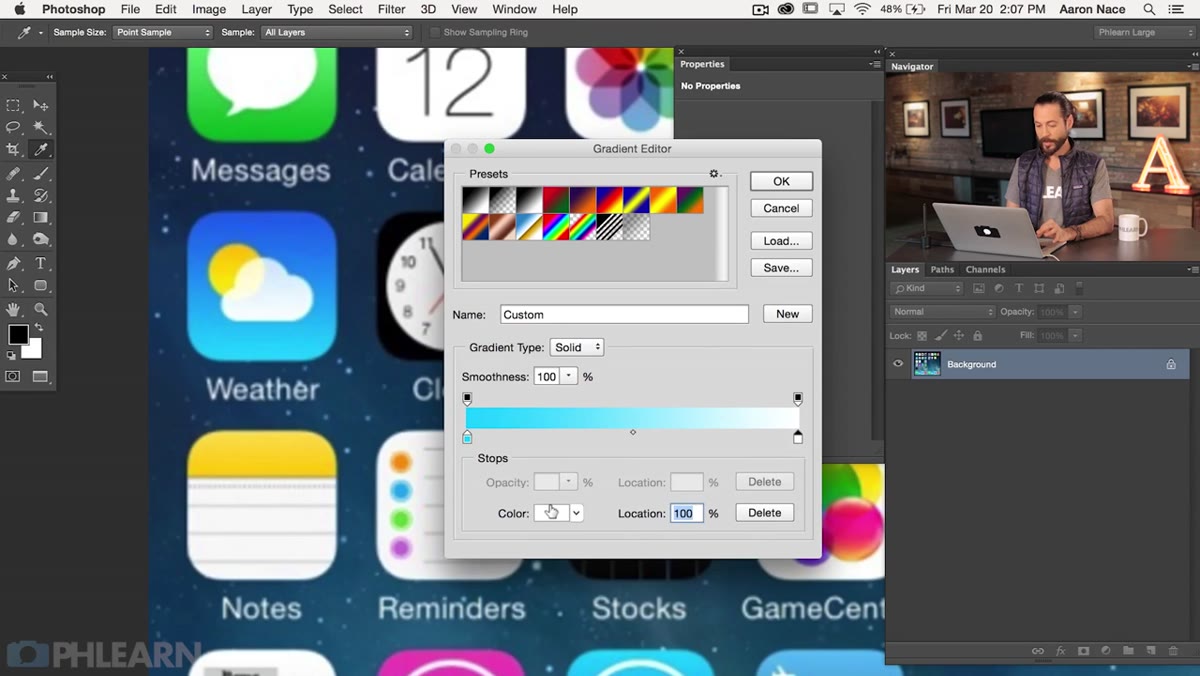Filter layers by type layers
1200x676 pixels.
(1019, 288)
